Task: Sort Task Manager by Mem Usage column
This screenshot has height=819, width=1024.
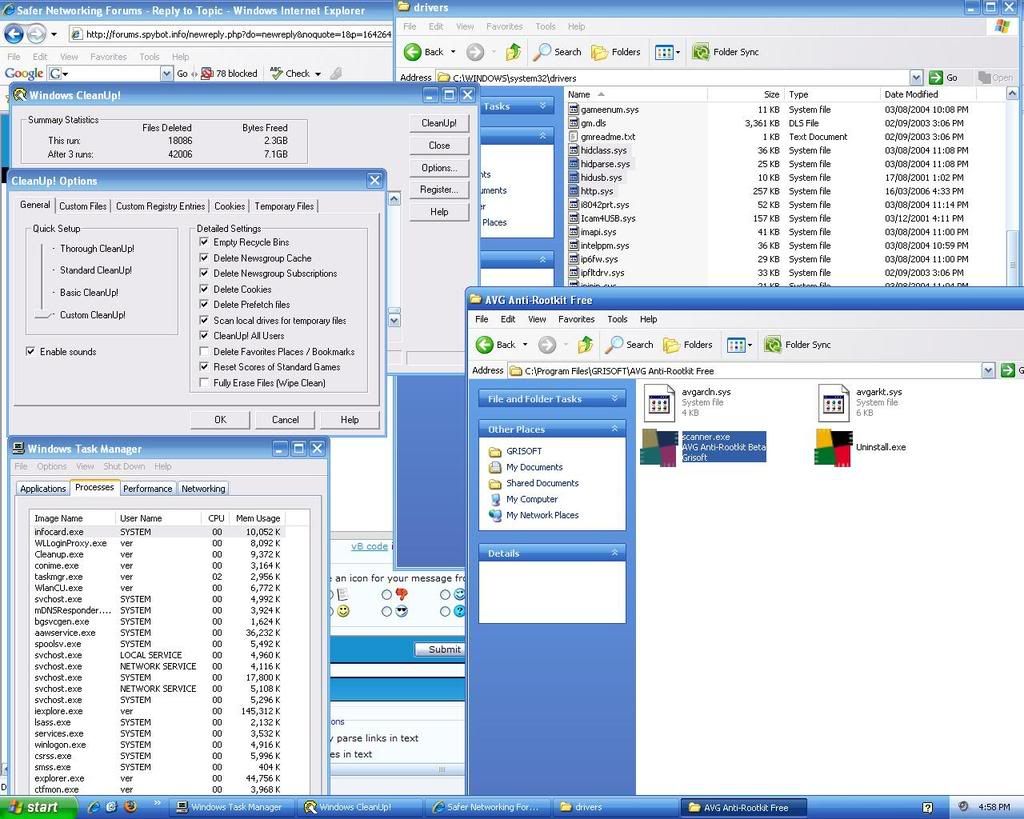Action: click(x=257, y=519)
